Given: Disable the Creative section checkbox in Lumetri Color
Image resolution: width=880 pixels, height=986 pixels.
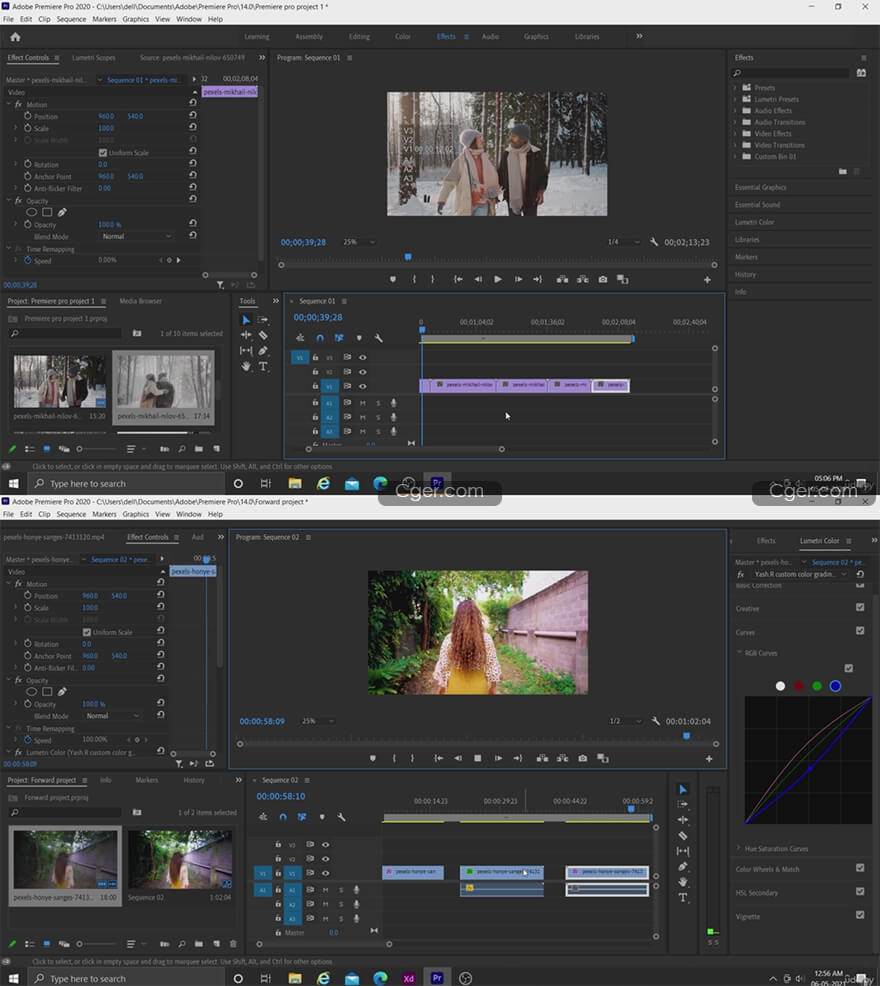Looking at the screenshot, I should (x=860, y=607).
